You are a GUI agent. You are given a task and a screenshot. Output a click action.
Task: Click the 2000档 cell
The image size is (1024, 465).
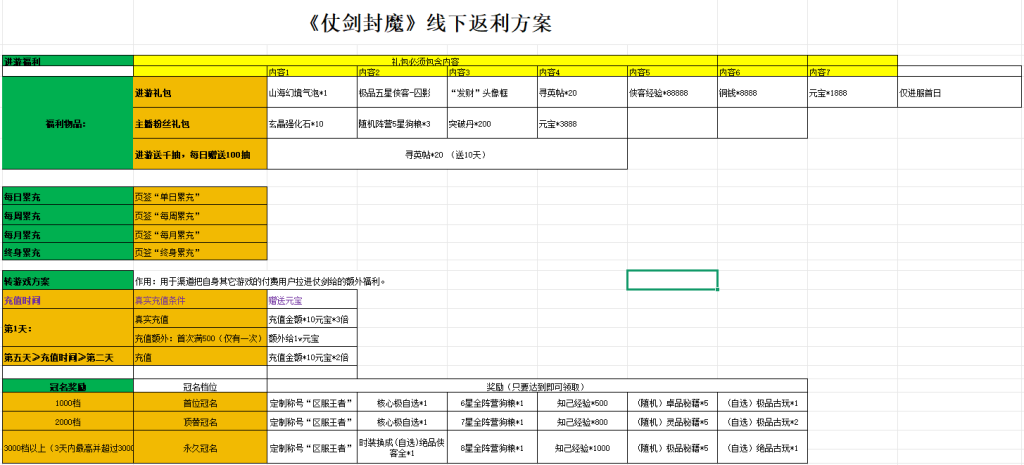68,421
